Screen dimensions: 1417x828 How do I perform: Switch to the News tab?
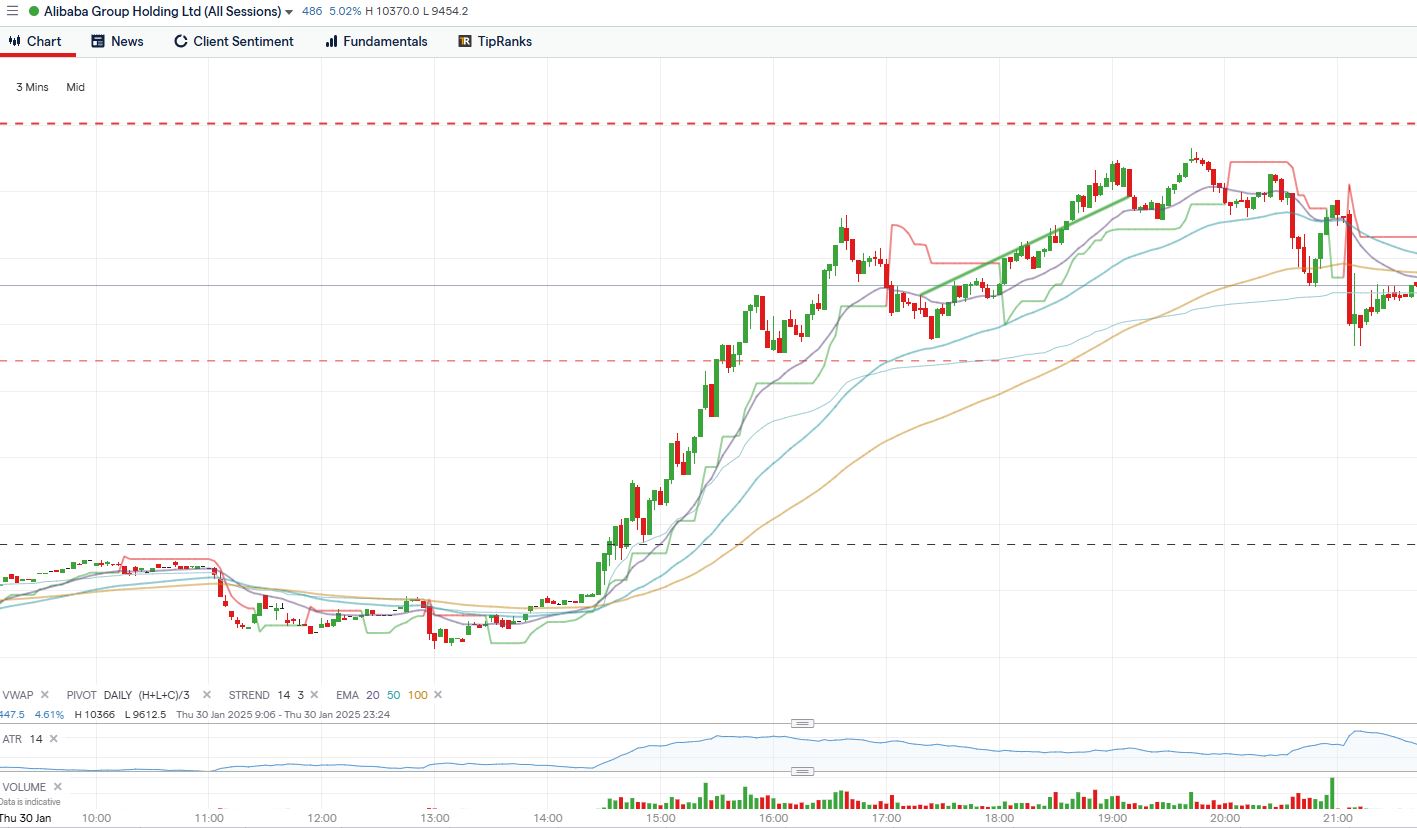pyautogui.click(x=117, y=41)
